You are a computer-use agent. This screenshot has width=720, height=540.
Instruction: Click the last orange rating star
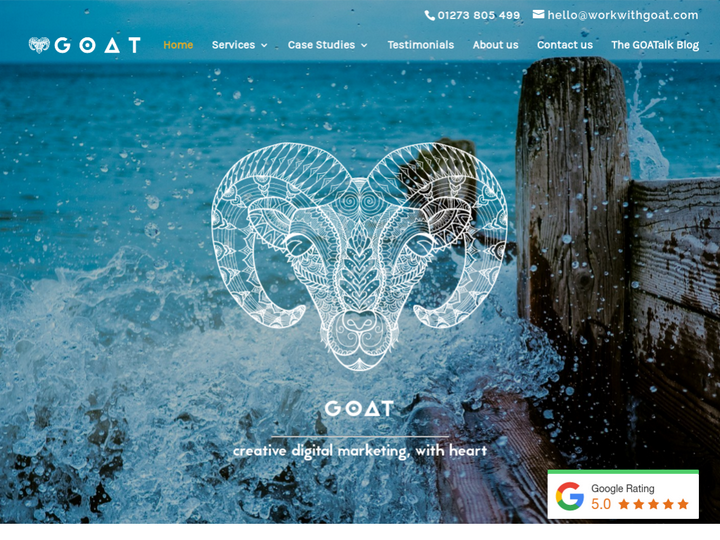(683, 504)
